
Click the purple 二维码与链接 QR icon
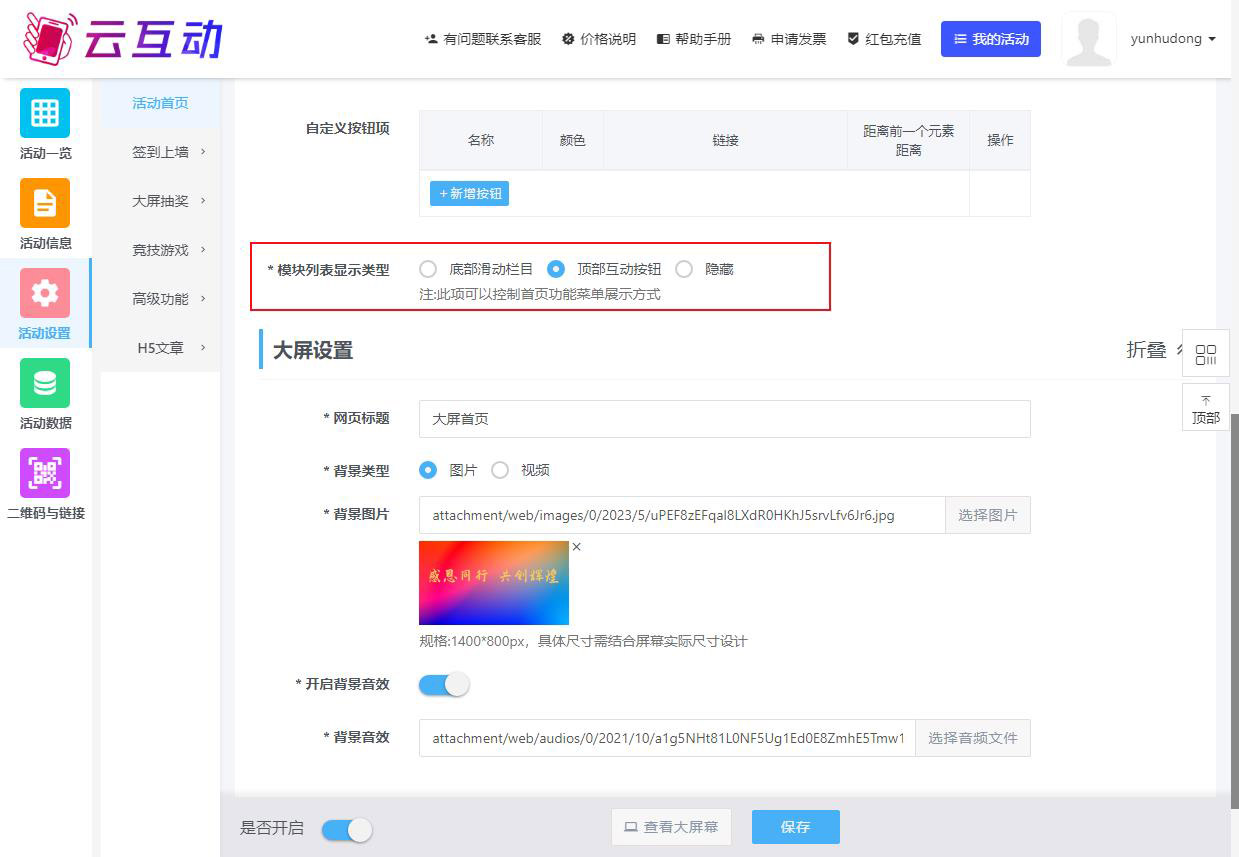coord(45,473)
